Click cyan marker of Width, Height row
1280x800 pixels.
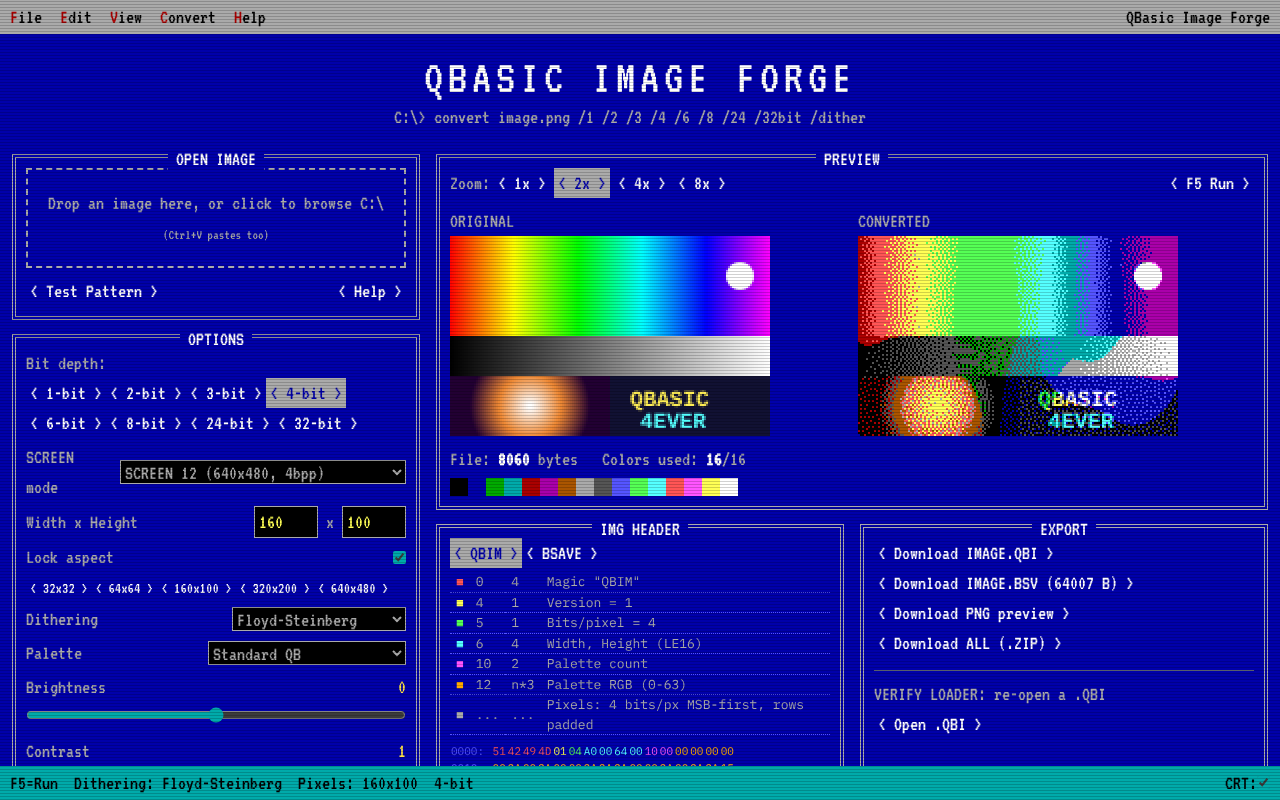(460, 644)
